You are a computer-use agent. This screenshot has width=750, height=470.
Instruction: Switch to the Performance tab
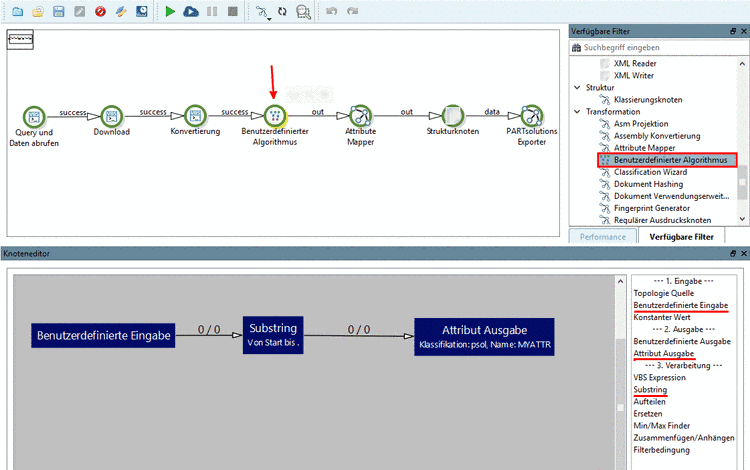(x=603, y=237)
